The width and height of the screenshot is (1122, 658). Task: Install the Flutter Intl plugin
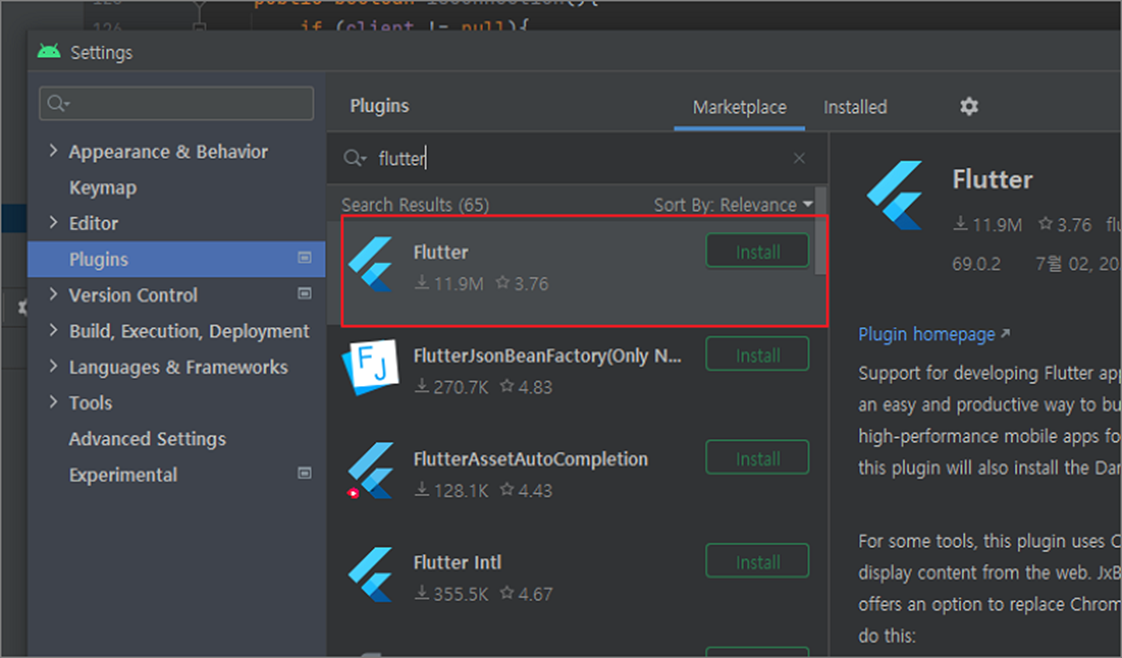click(x=758, y=561)
